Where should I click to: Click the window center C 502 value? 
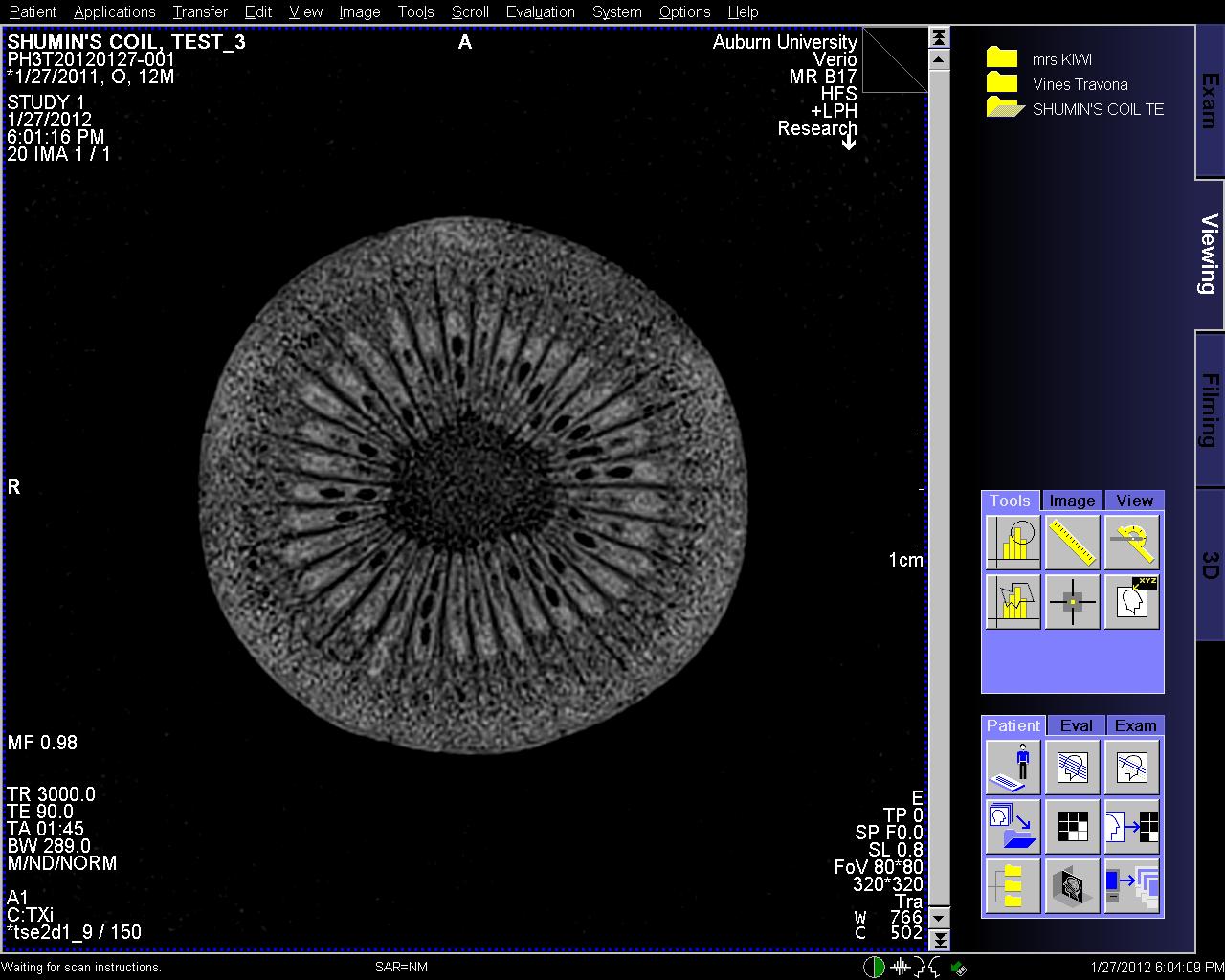click(x=889, y=933)
